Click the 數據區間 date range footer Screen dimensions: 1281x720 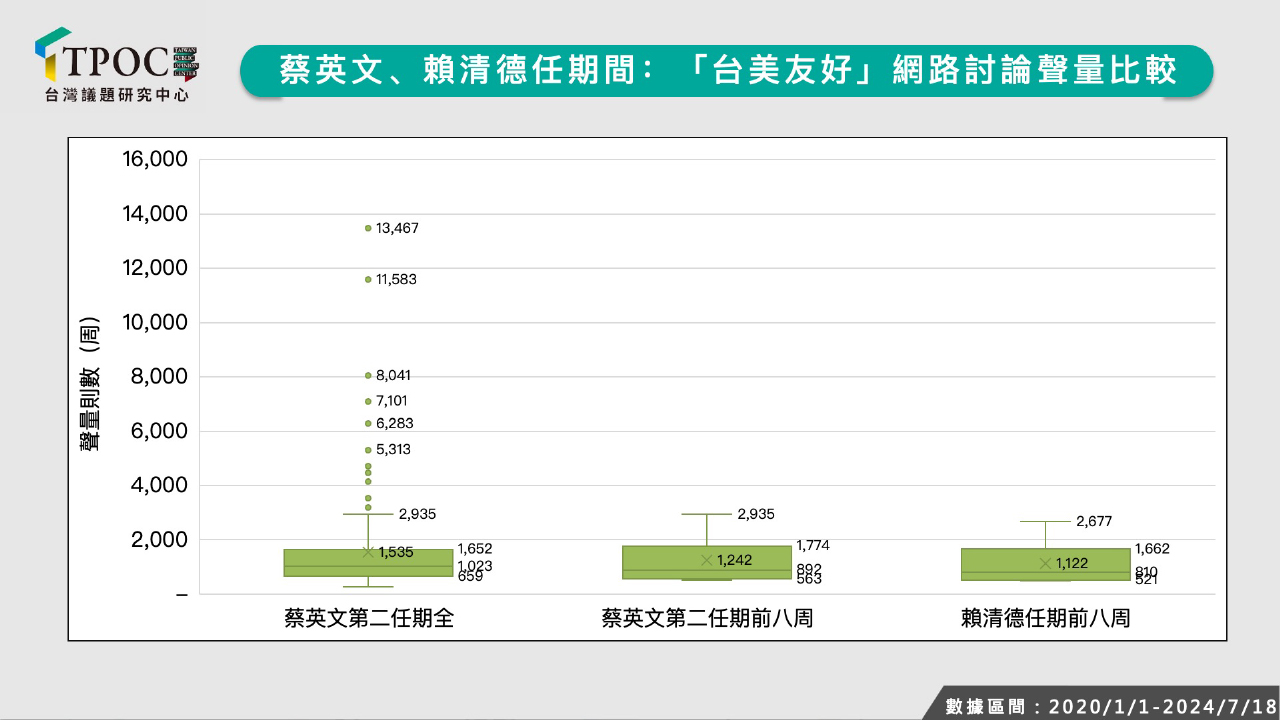tap(1110, 706)
